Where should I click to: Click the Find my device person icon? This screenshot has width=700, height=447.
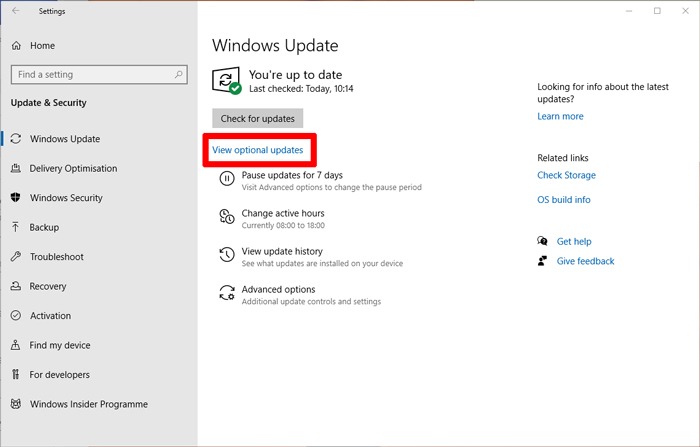coord(16,345)
